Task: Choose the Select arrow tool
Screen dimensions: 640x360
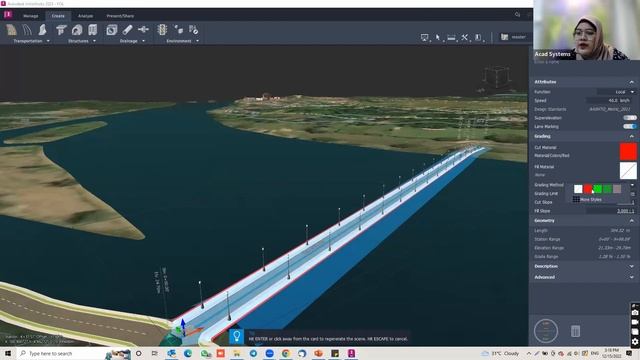Action: point(438,38)
